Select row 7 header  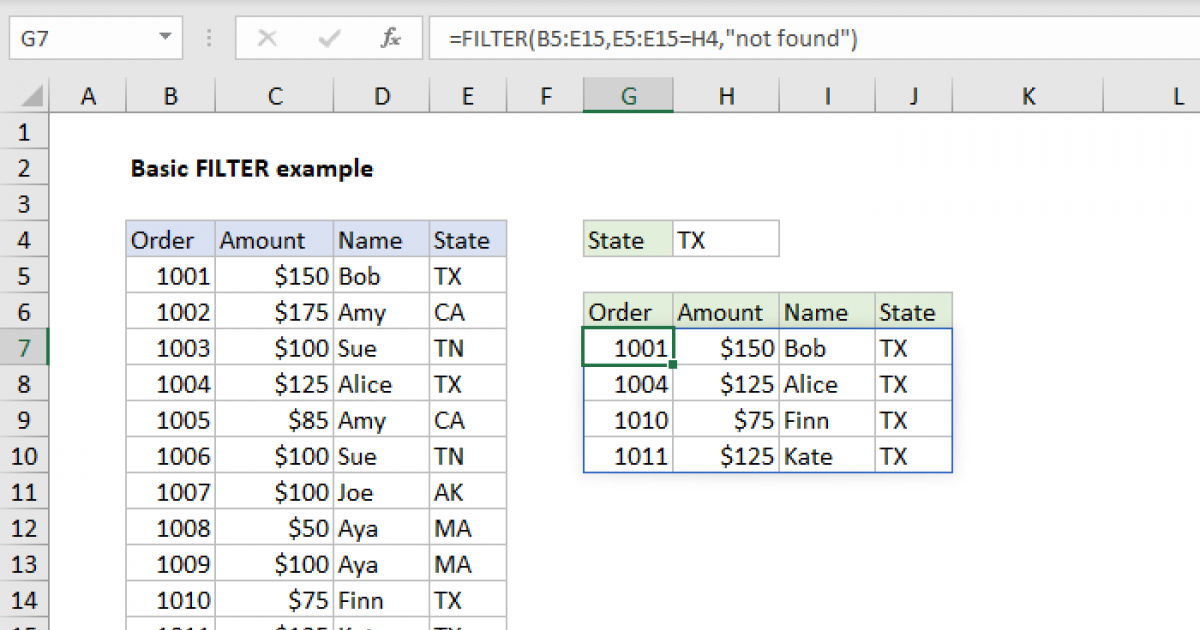(x=25, y=348)
